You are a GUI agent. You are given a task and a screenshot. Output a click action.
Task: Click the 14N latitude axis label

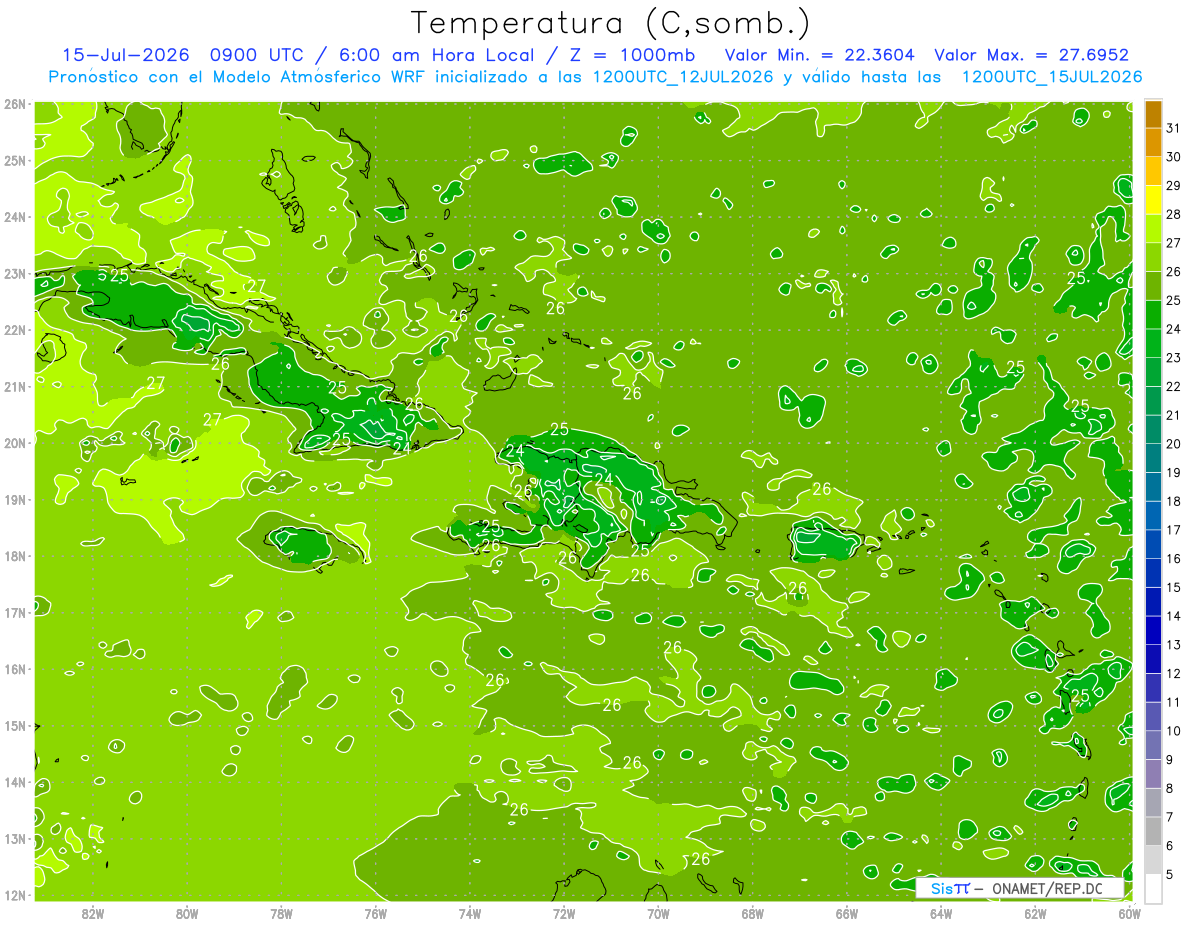(x=16, y=782)
